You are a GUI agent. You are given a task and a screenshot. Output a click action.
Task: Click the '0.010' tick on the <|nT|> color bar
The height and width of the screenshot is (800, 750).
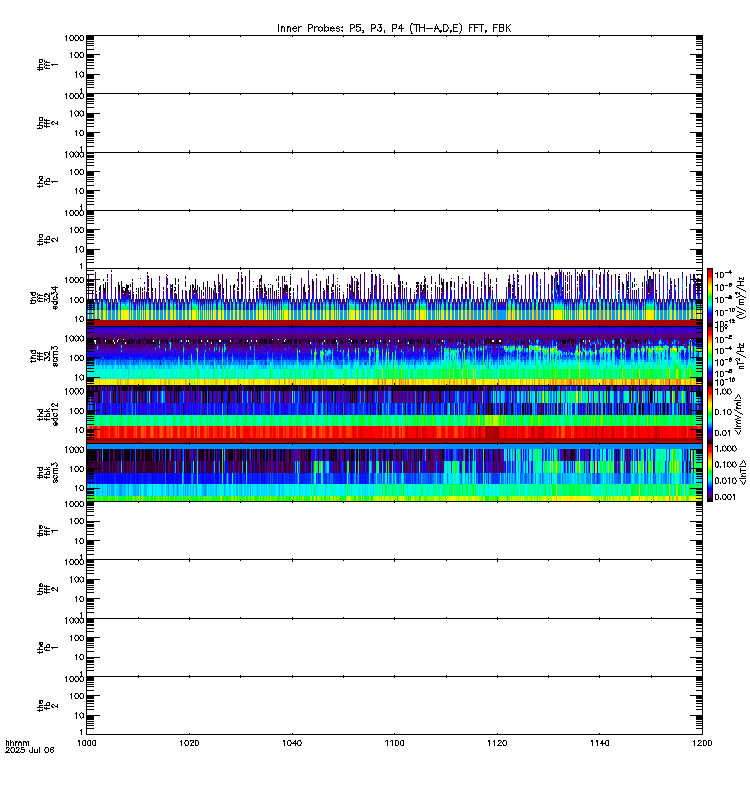[726, 481]
